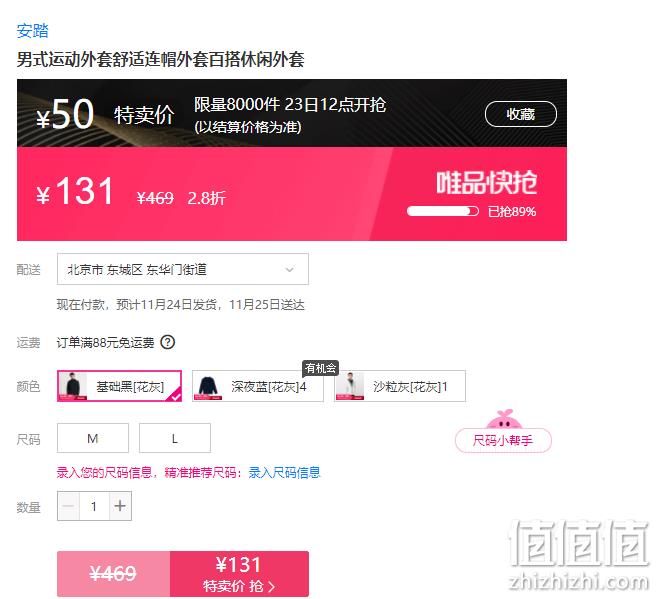The image size is (658, 599).
Task: Click the quantity input field
Action: (94, 506)
